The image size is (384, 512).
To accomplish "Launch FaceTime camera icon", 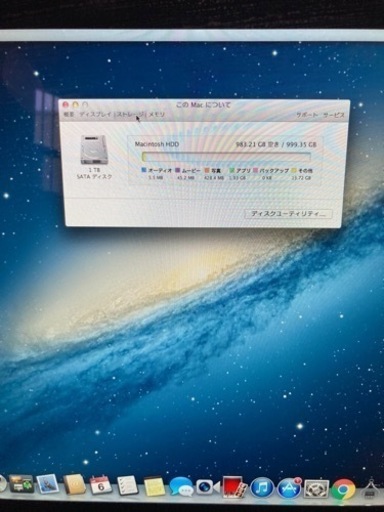I will click(x=207, y=488).
